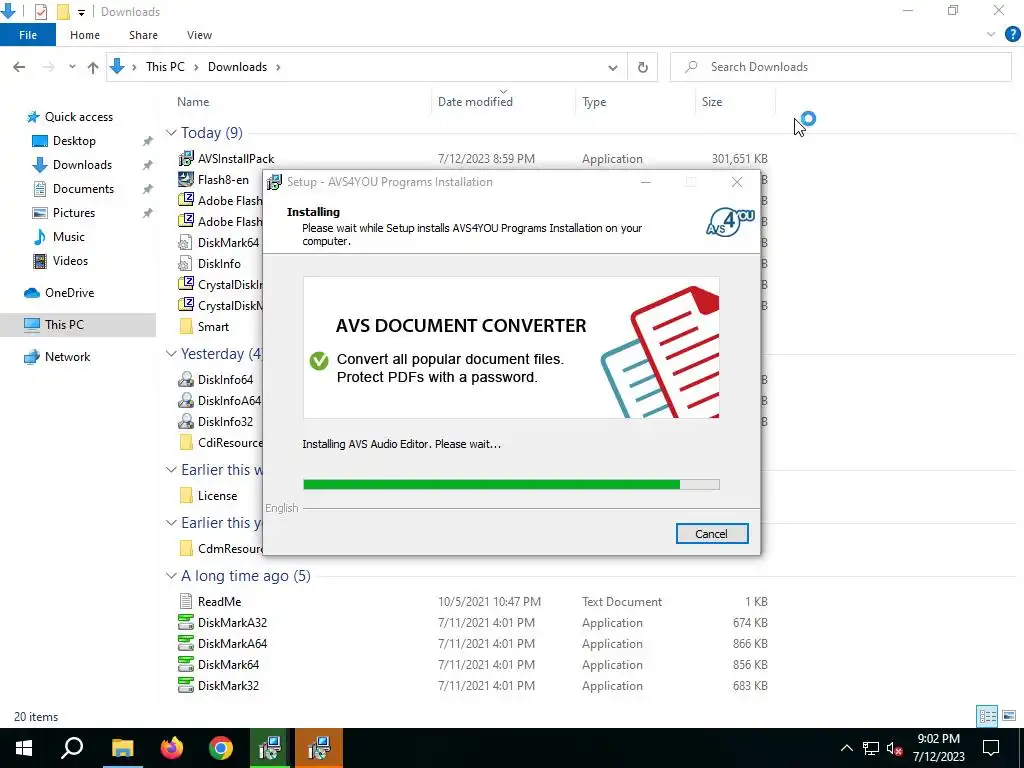Open the Windows Start menu

tap(24, 748)
